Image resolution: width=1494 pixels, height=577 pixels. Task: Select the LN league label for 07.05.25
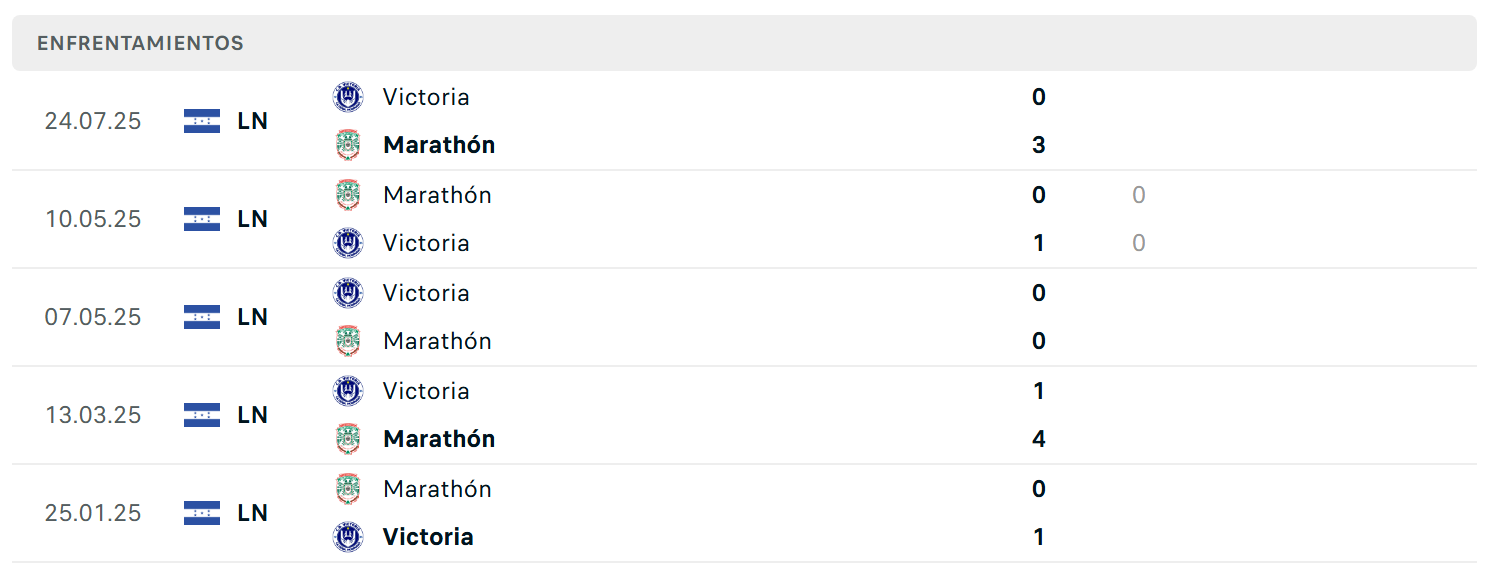[253, 317]
